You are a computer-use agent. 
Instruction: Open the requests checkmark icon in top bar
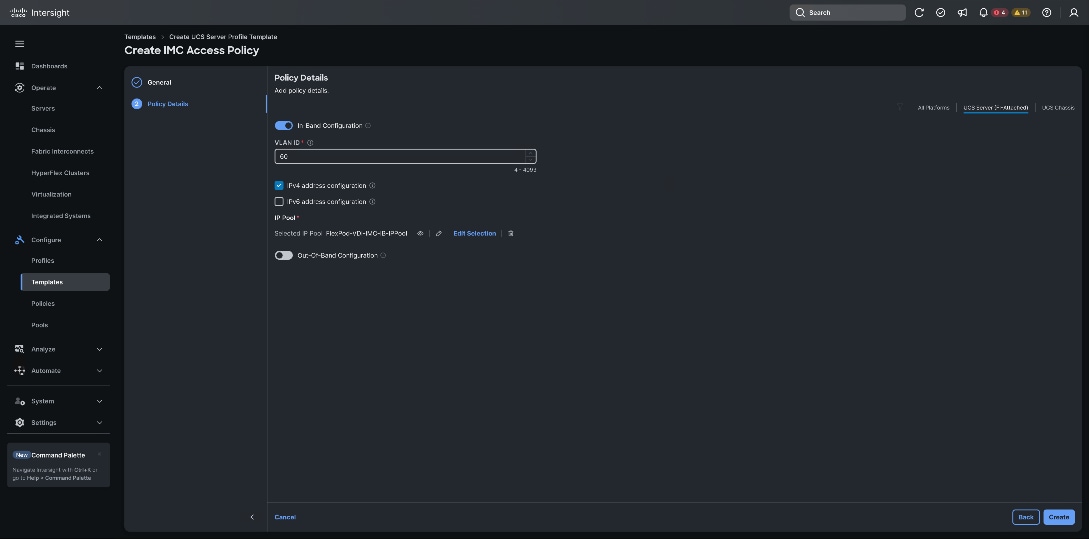(x=940, y=13)
